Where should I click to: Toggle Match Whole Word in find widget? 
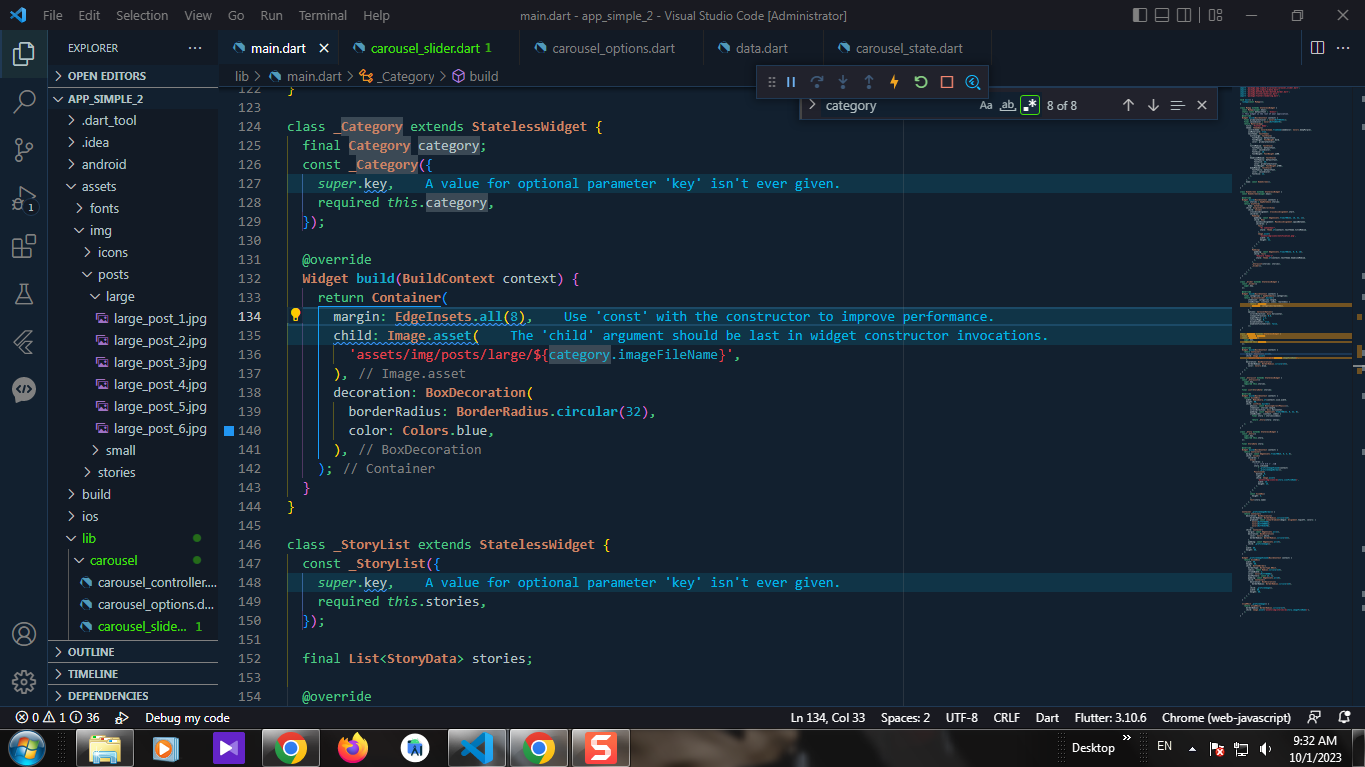click(1008, 105)
